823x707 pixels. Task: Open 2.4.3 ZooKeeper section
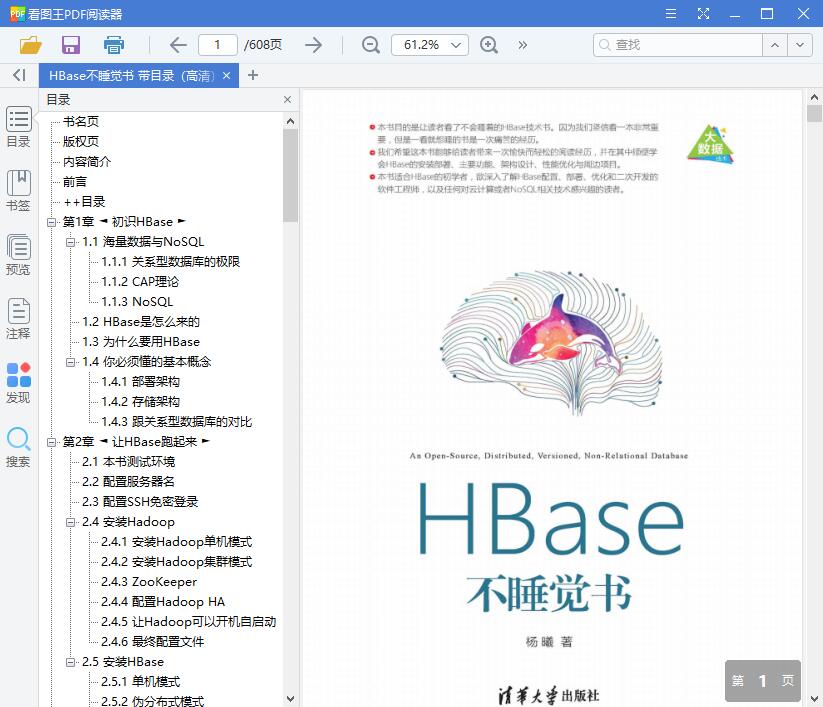(149, 582)
